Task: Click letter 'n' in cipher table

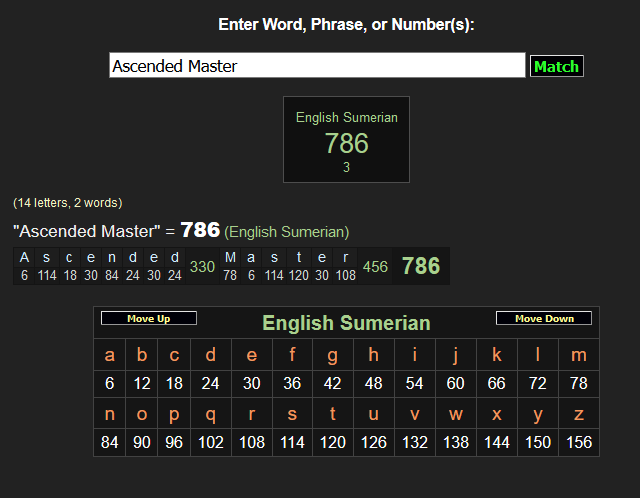Action: 110,413
